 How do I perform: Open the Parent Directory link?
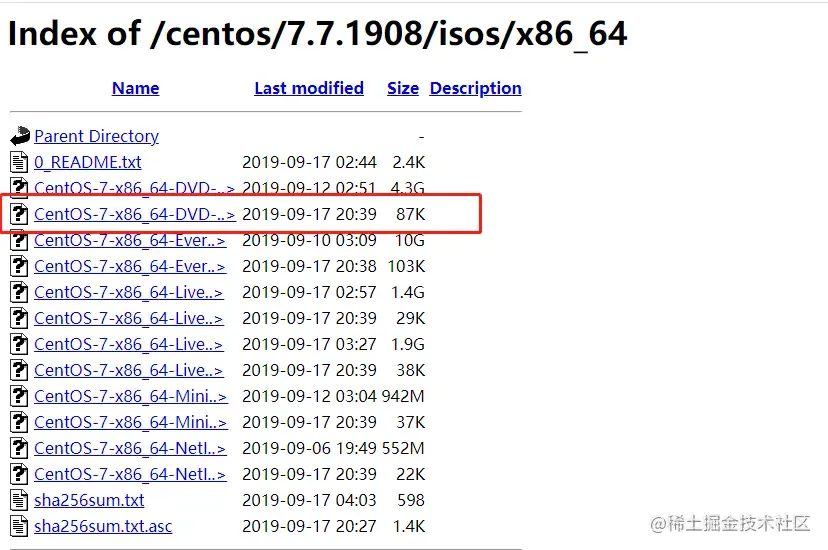point(96,136)
